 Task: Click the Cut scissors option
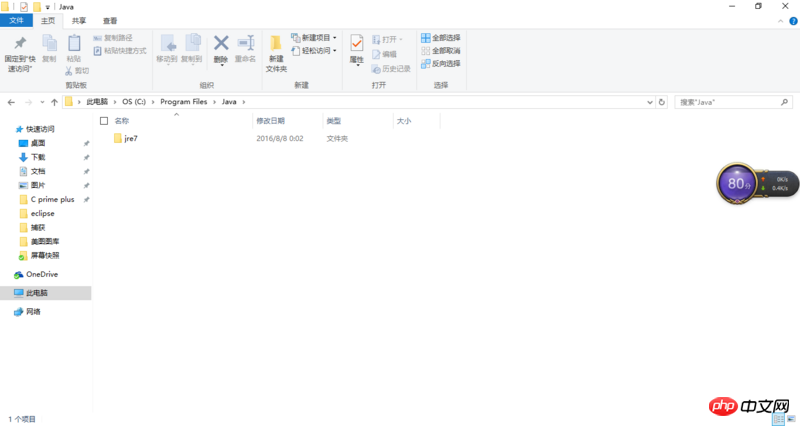tap(77, 71)
